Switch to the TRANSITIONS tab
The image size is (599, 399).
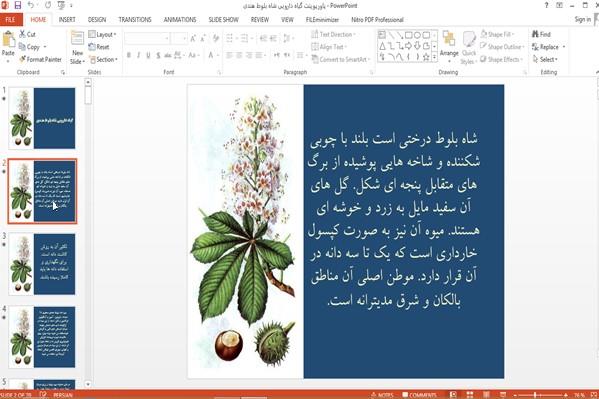coord(135,19)
